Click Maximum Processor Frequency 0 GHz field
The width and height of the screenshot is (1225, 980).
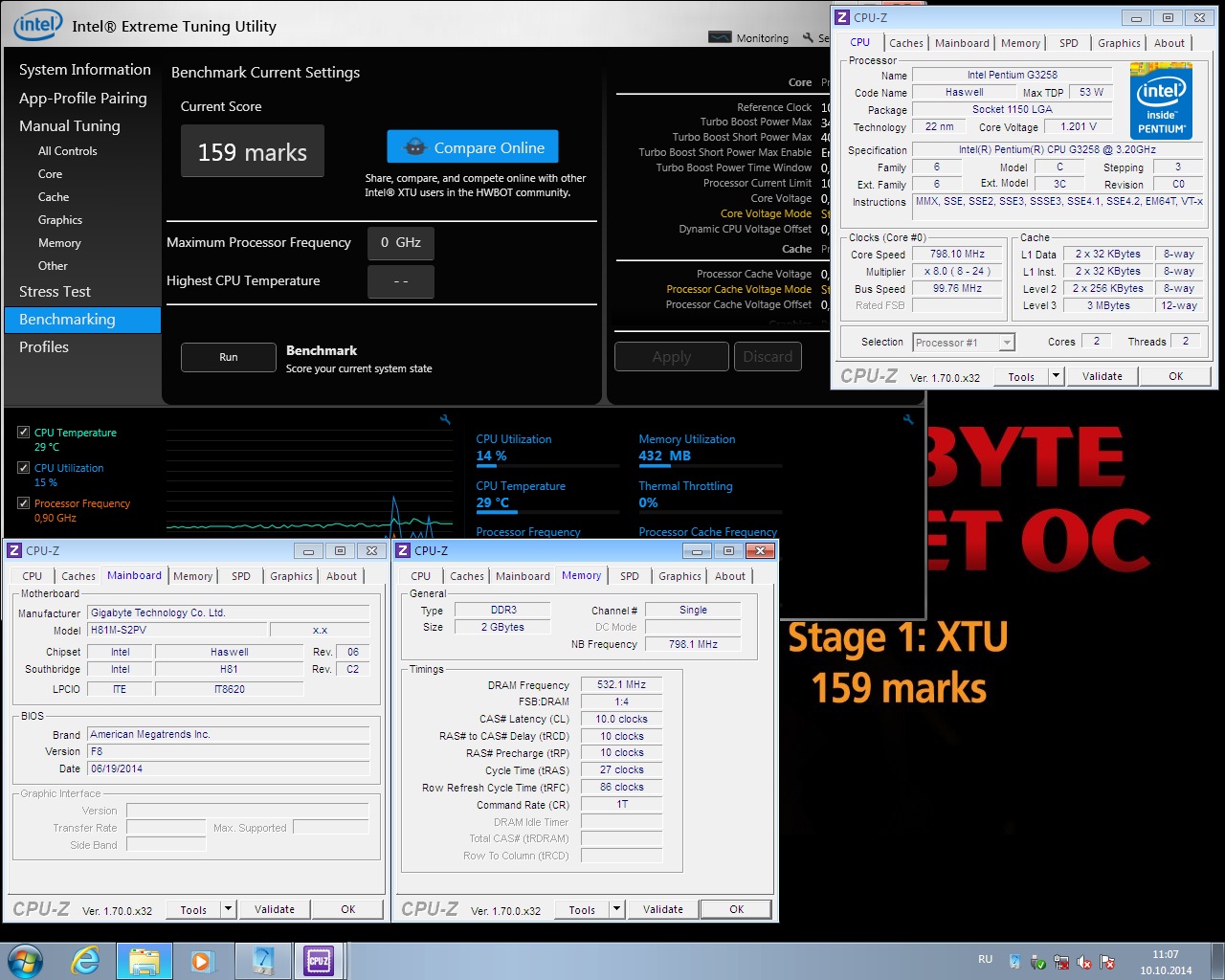click(x=401, y=243)
